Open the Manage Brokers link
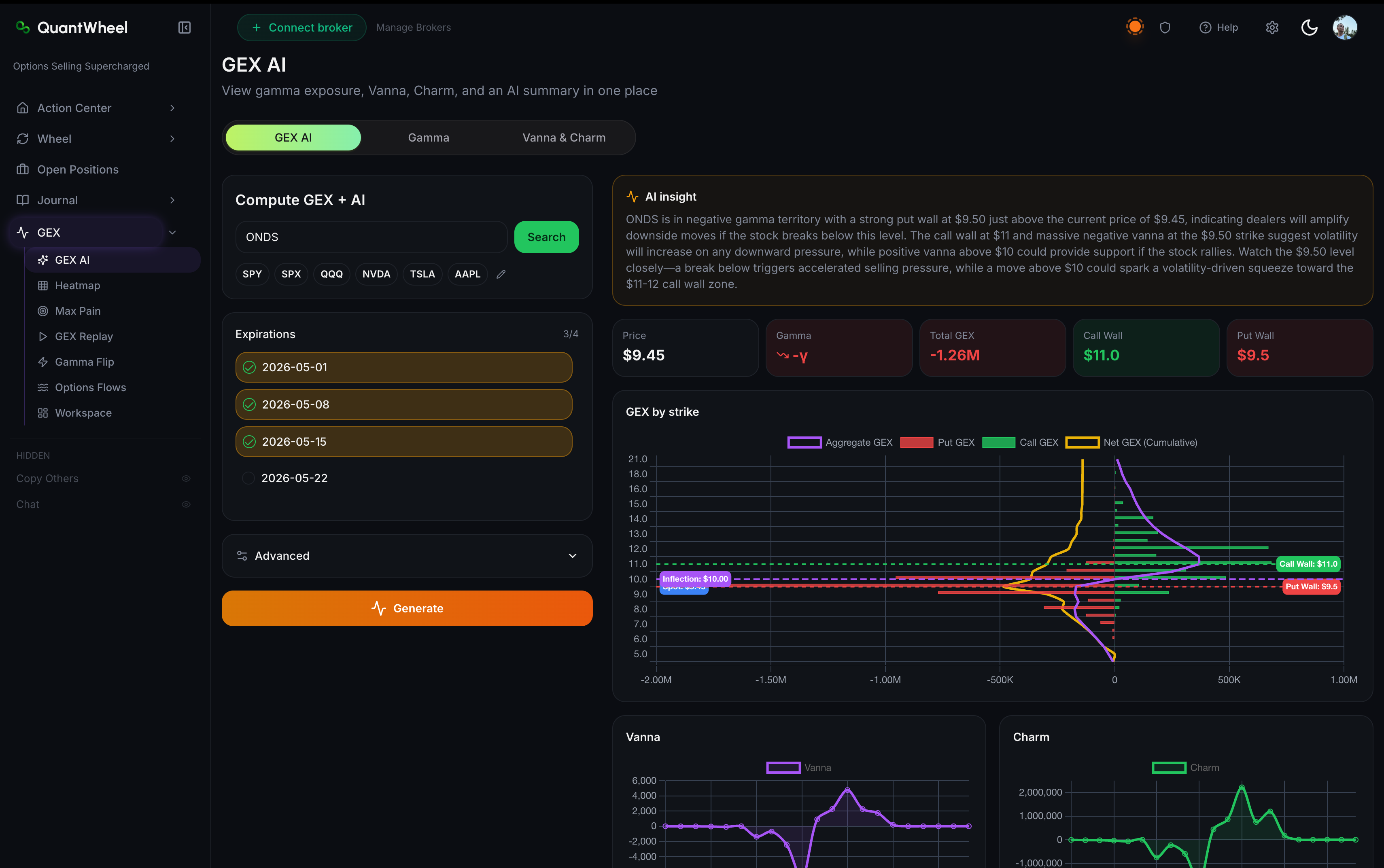This screenshot has height=868, width=1384. point(414,28)
